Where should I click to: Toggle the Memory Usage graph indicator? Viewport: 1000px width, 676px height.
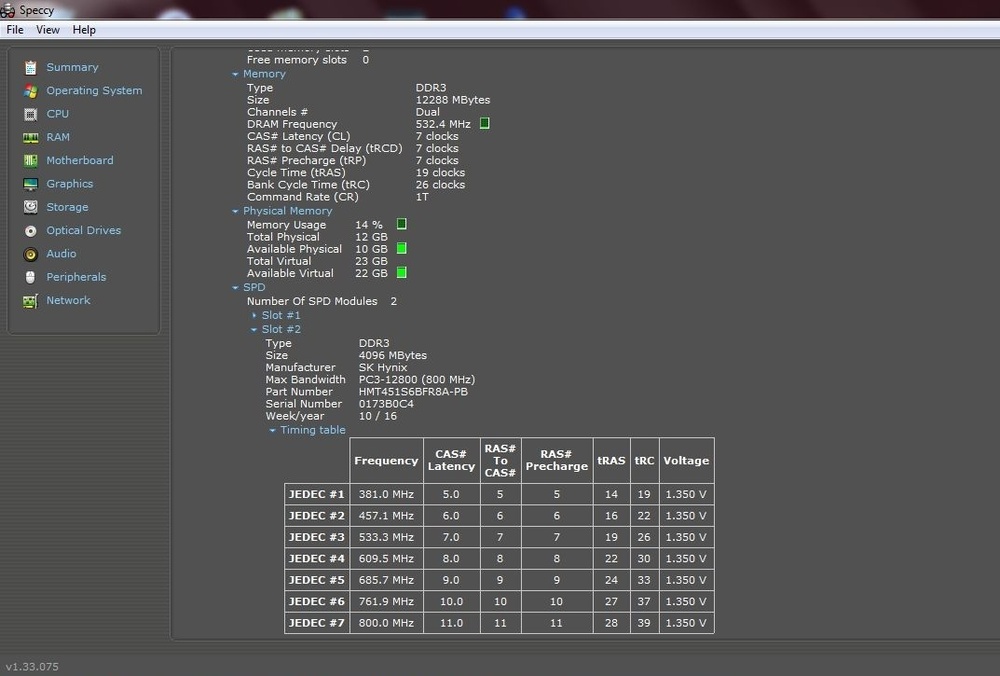(x=402, y=224)
